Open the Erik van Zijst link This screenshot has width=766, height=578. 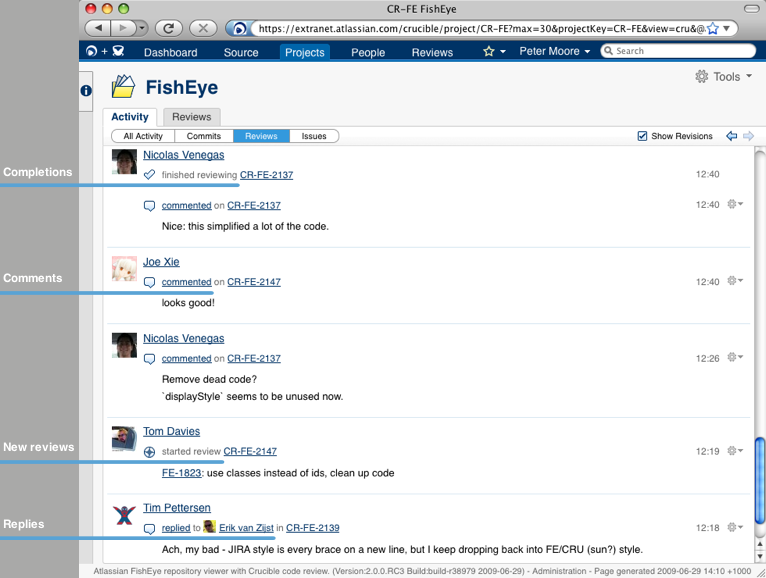coord(246,528)
